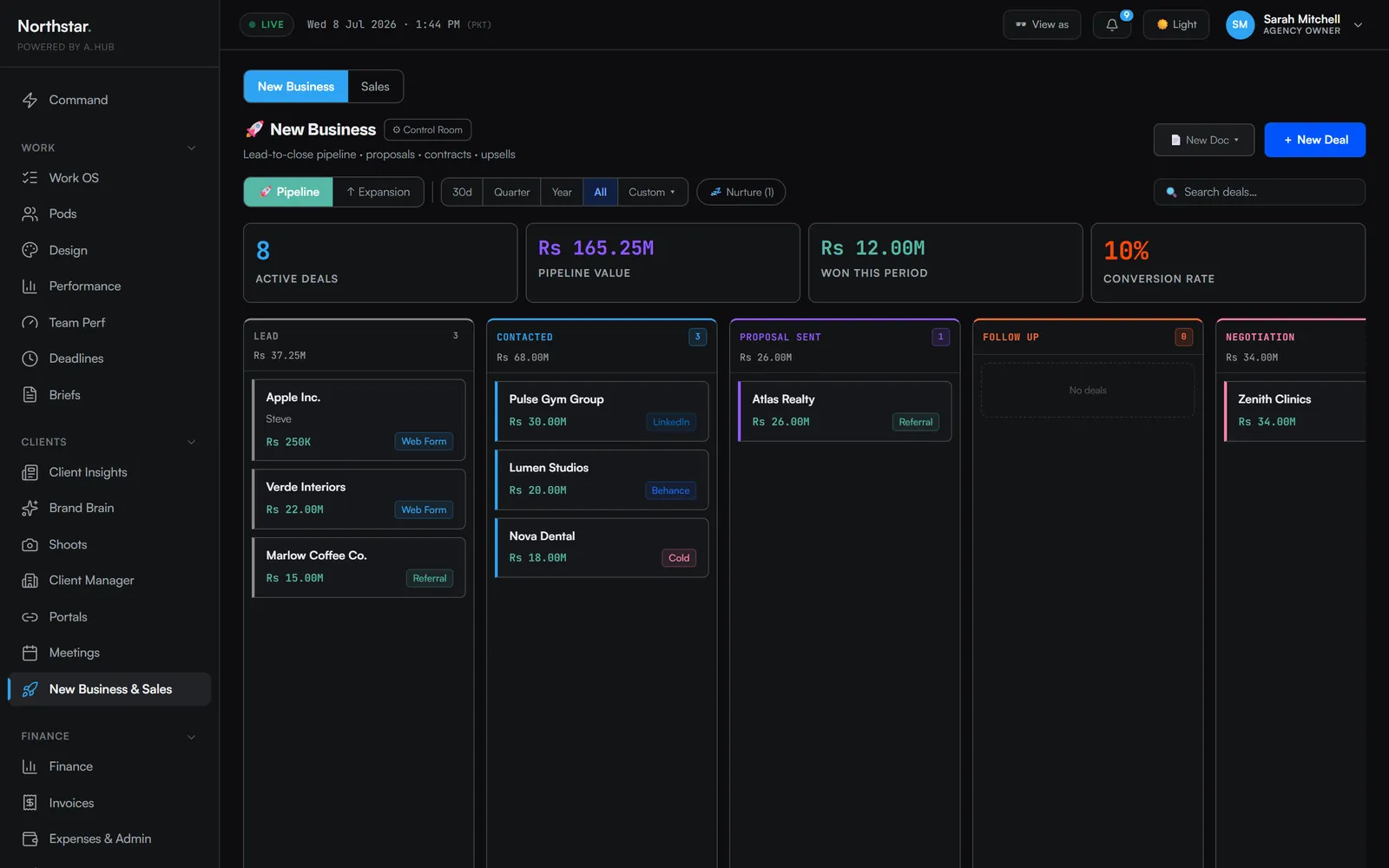Open the New Doc dropdown
This screenshot has height=868, width=1389.
[1204, 140]
